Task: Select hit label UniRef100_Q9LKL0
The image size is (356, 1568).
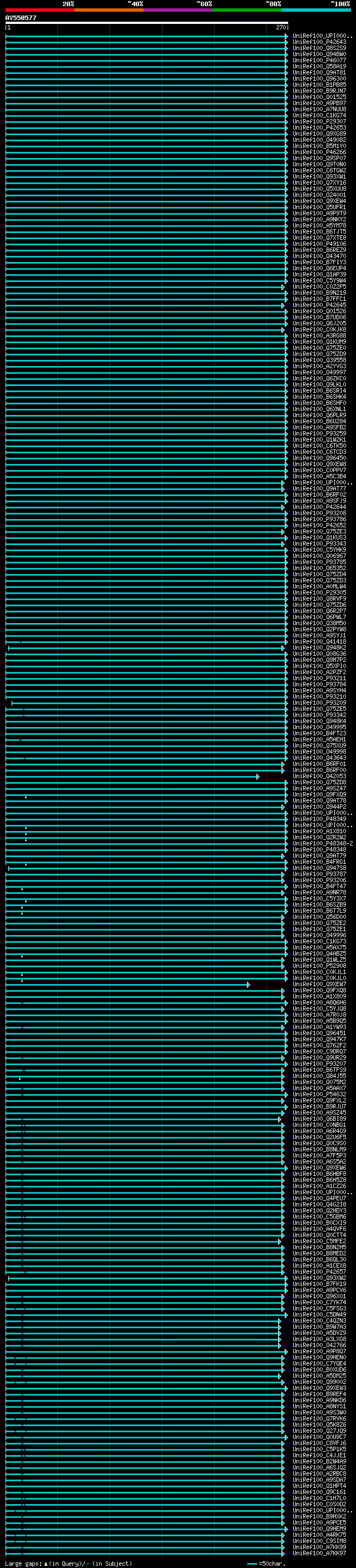Action: tap(319, 384)
